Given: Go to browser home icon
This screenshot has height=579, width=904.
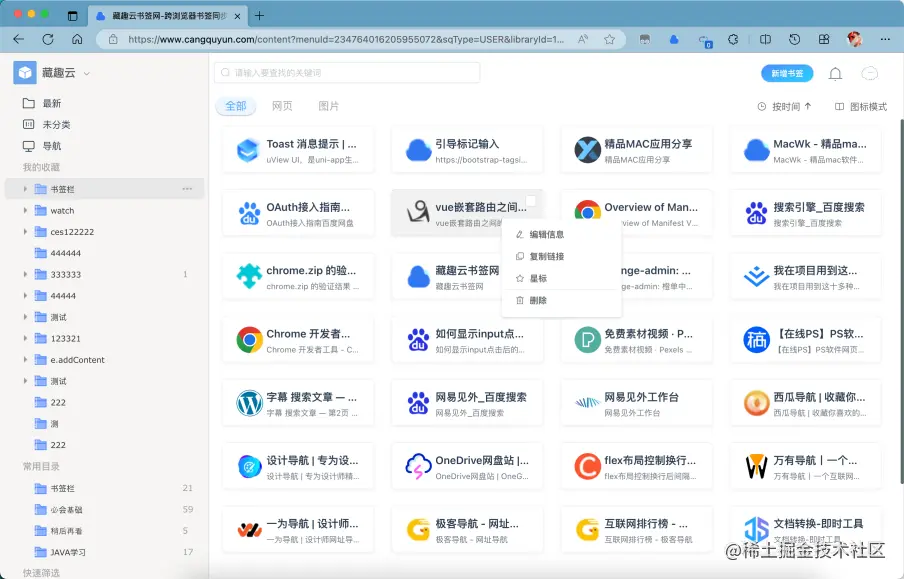Looking at the screenshot, I should point(77,39).
